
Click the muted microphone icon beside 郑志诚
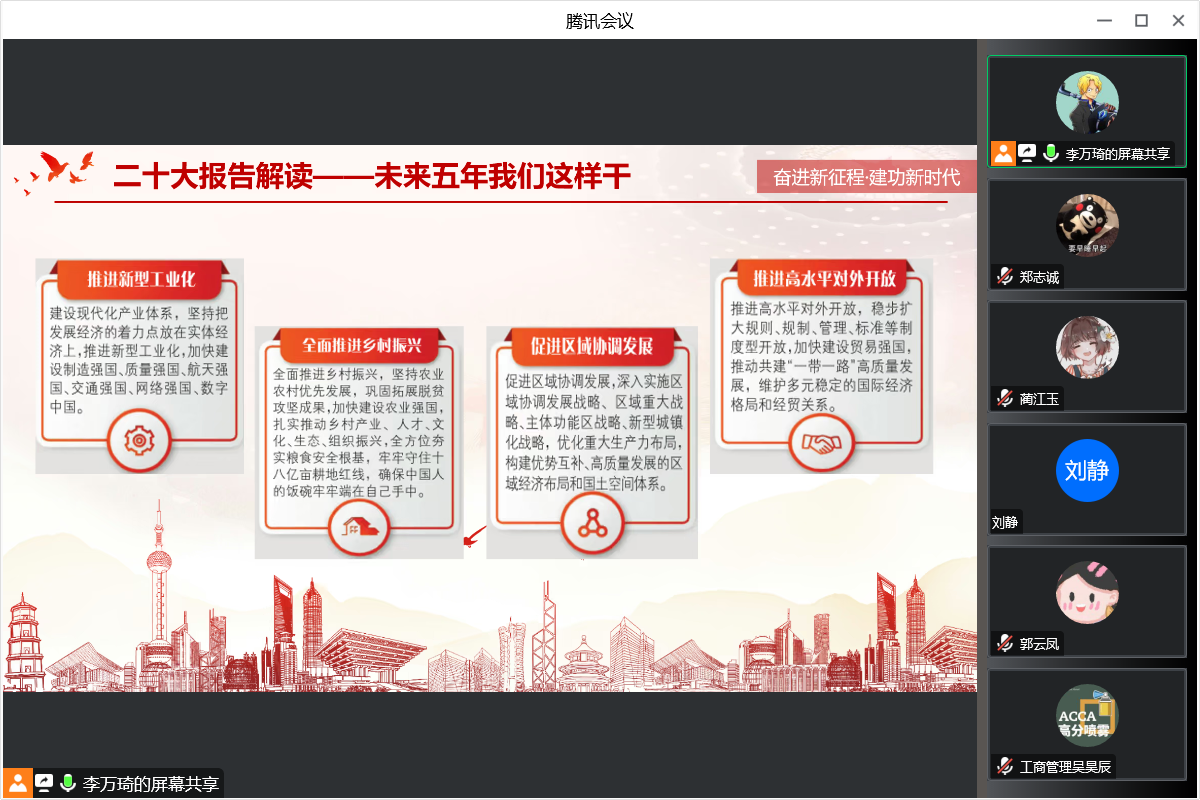tap(1005, 277)
